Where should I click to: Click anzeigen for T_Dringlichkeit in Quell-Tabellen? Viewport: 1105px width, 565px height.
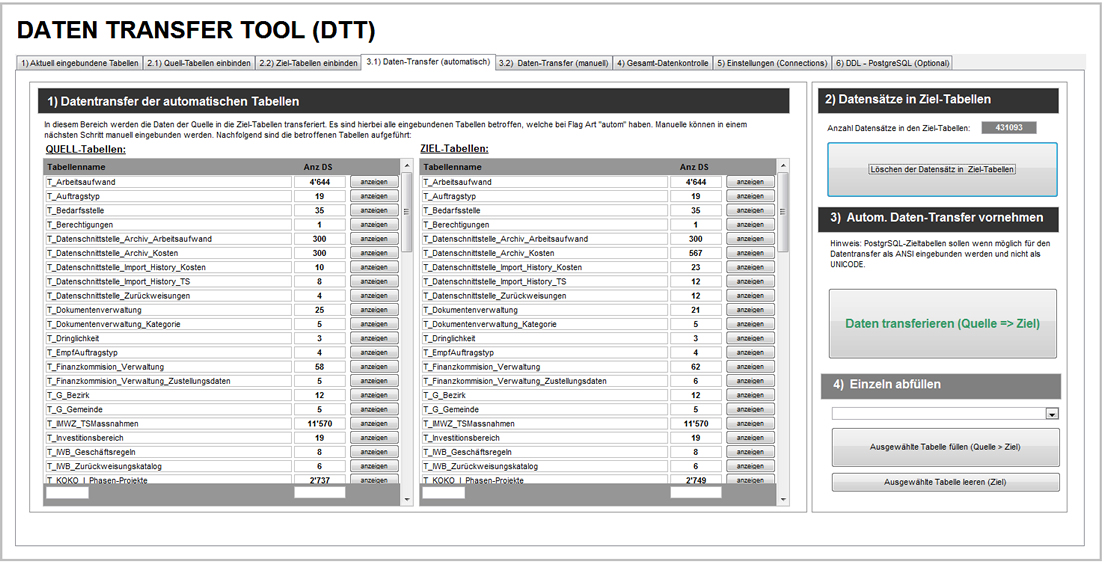point(374,339)
